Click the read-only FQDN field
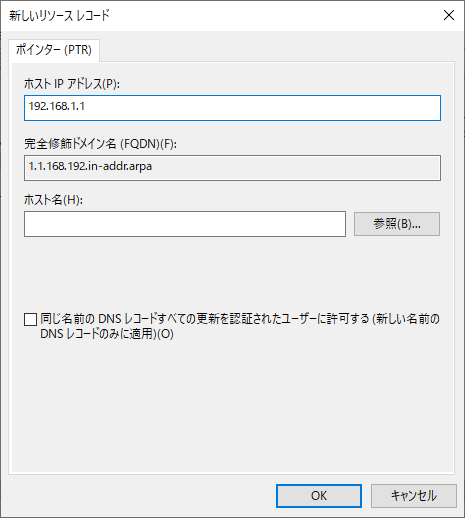The height and width of the screenshot is (518, 465). click(232, 168)
